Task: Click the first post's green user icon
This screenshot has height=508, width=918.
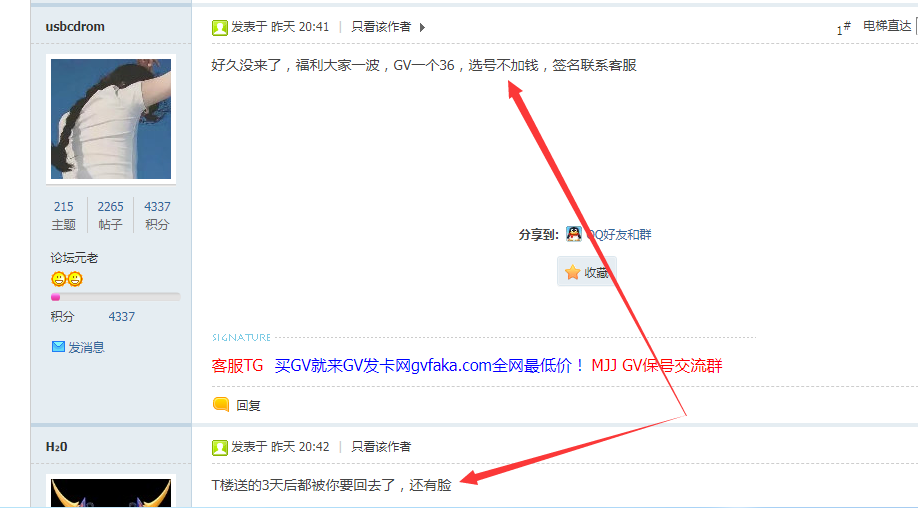Action: [220, 28]
